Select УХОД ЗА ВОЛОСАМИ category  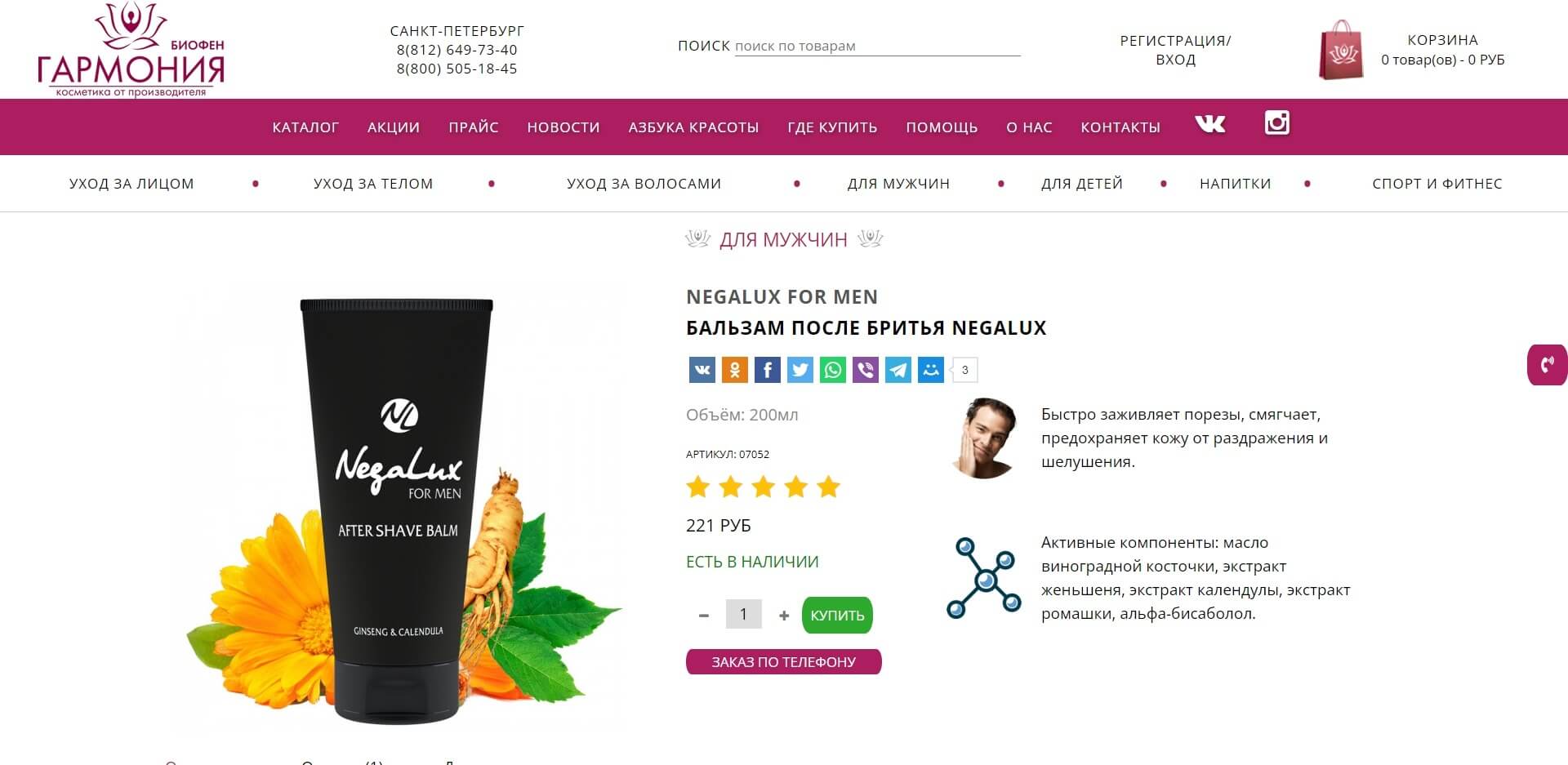644,184
